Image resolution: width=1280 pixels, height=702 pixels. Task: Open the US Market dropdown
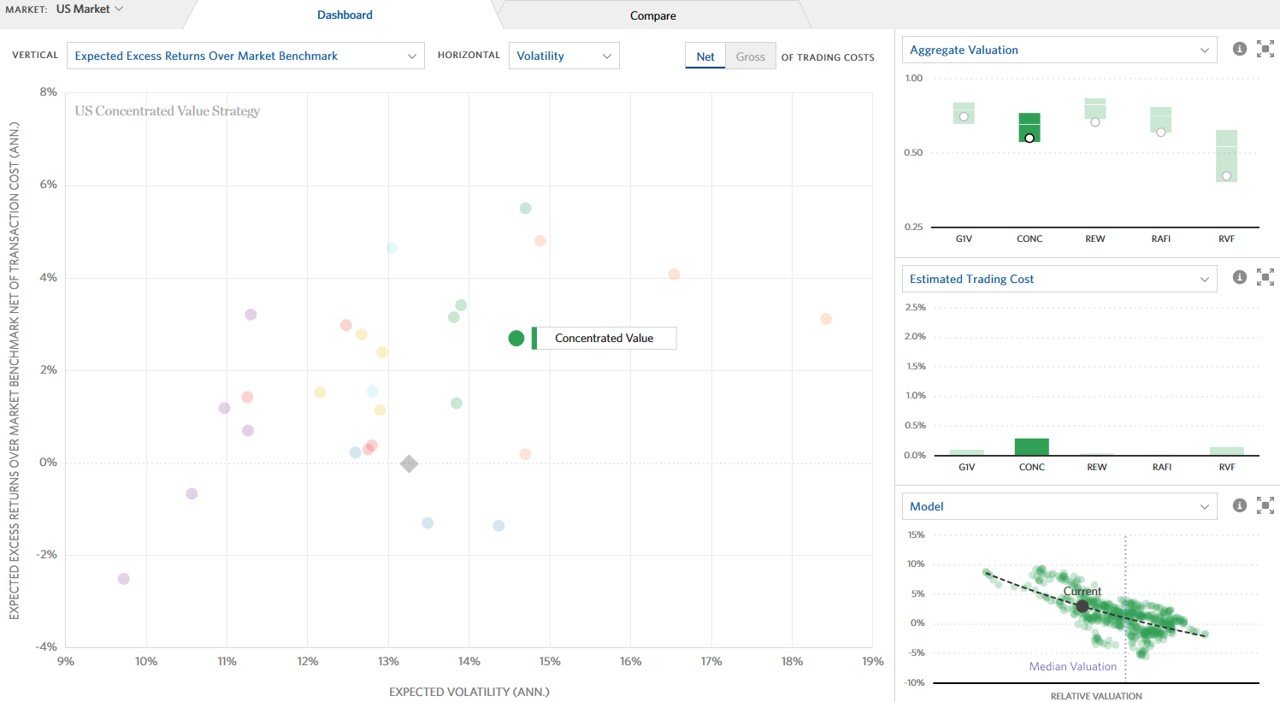[x=90, y=9]
